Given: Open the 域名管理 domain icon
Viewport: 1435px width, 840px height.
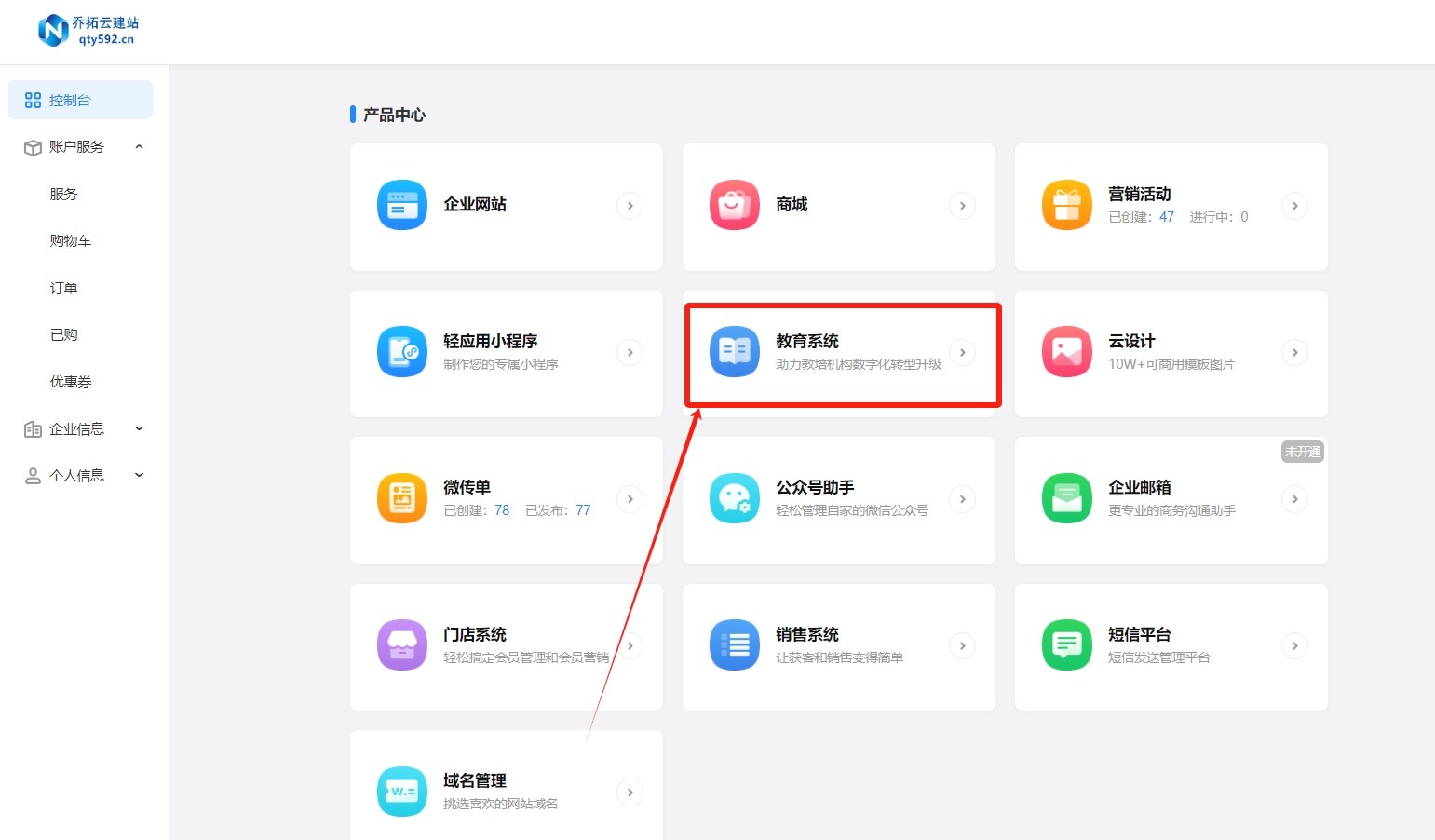Looking at the screenshot, I should click(x=401, y=793).
